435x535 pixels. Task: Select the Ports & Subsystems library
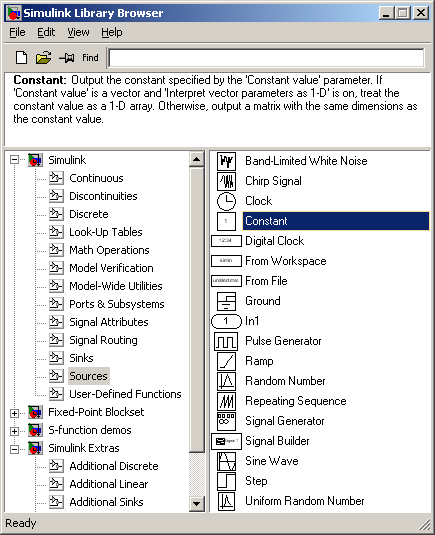click(x=117, y=304)
